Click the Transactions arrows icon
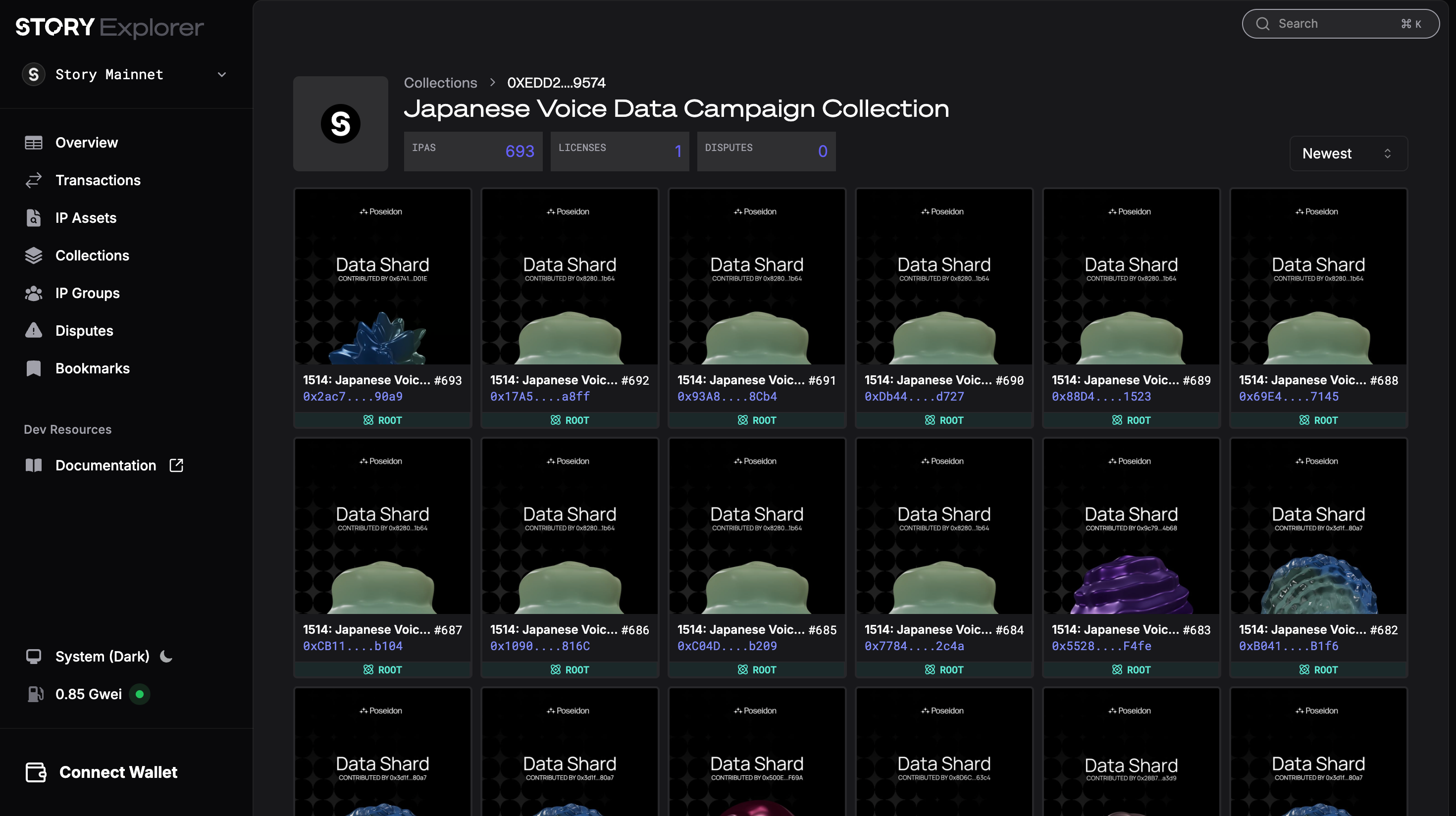 33,180
